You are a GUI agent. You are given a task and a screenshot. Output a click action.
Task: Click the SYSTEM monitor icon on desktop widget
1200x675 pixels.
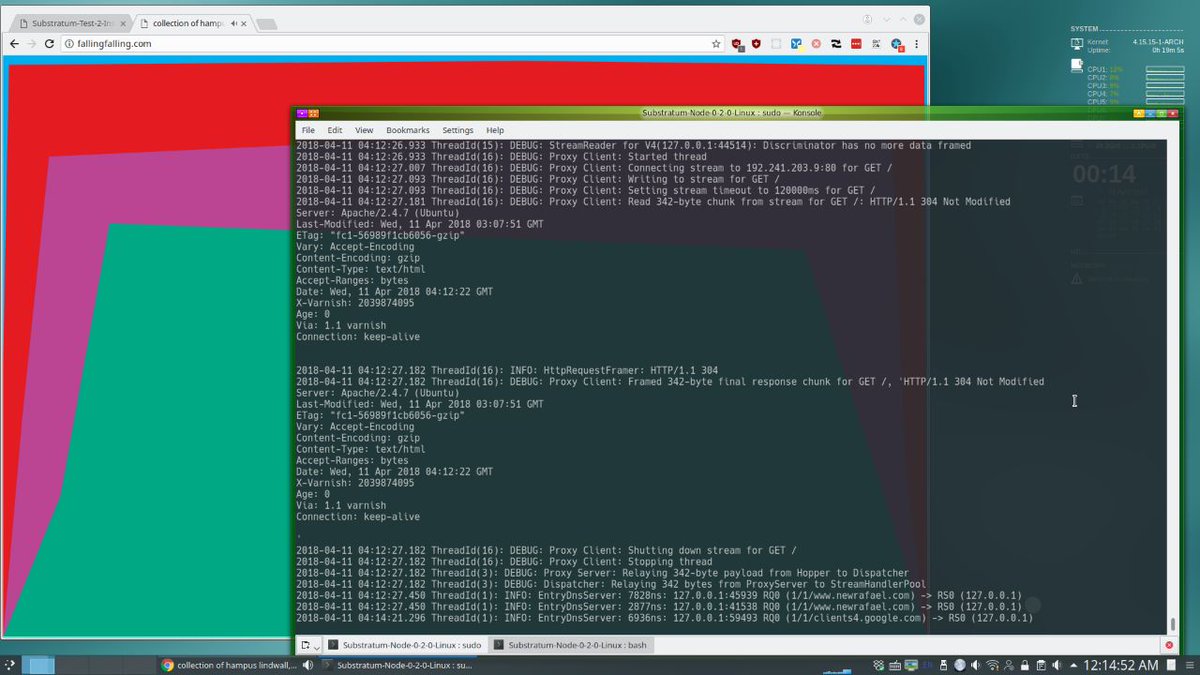(1077, 43)
